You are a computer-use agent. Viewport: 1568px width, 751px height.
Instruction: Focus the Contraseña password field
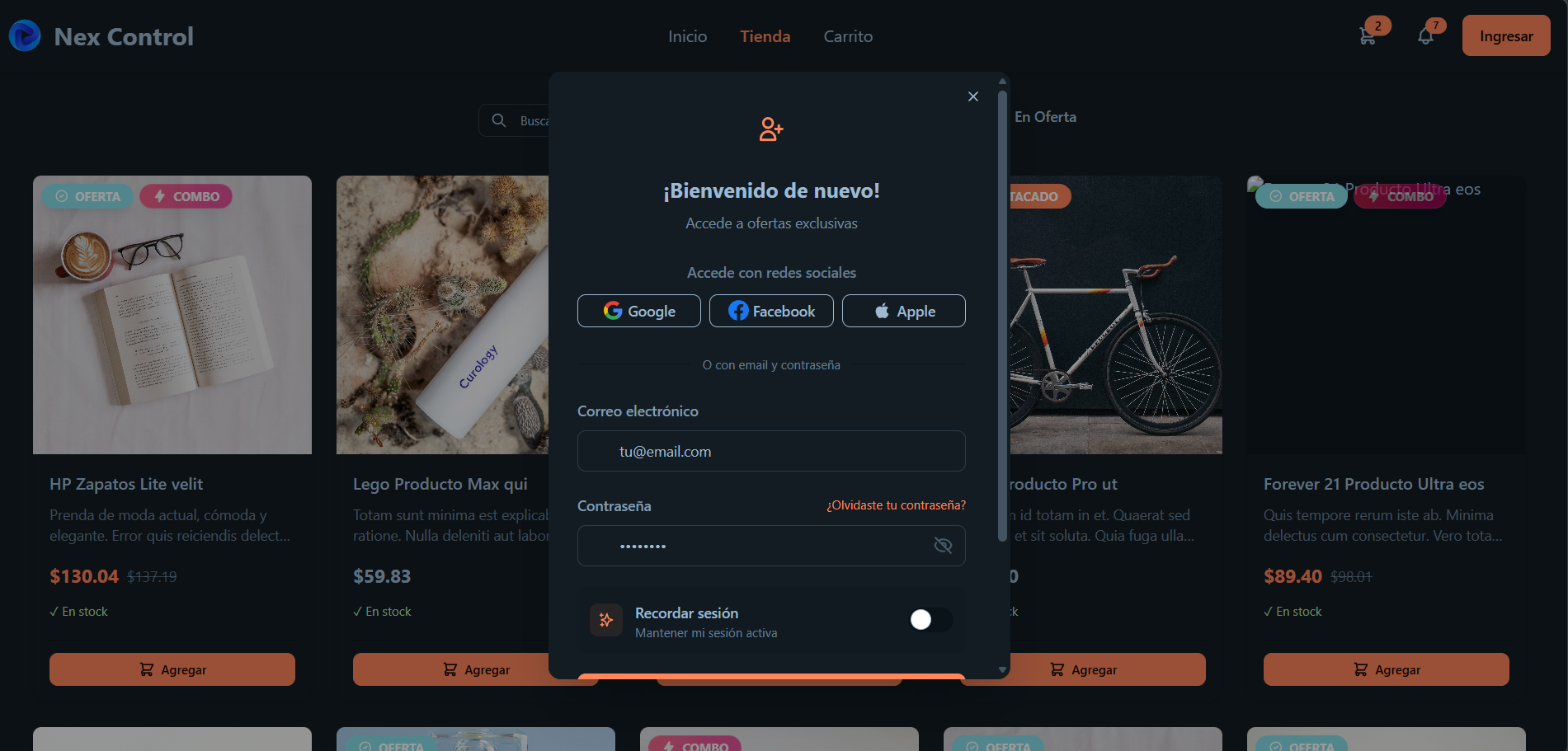771,546
